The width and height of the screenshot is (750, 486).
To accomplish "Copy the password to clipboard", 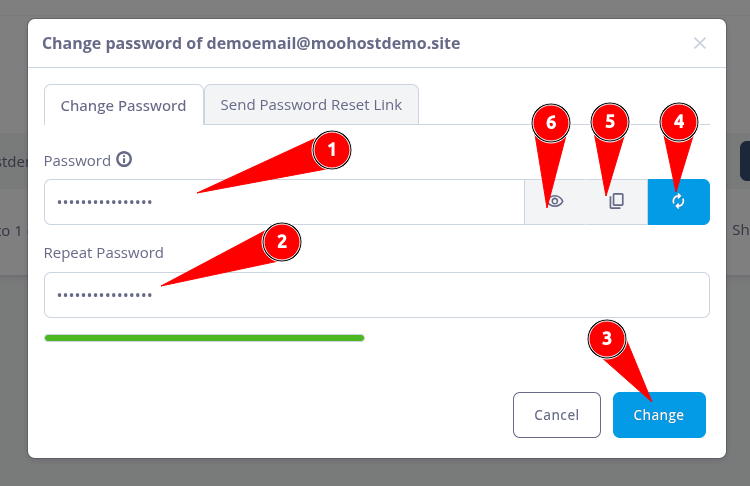I will pyautogui.click(x=616, y=201).
